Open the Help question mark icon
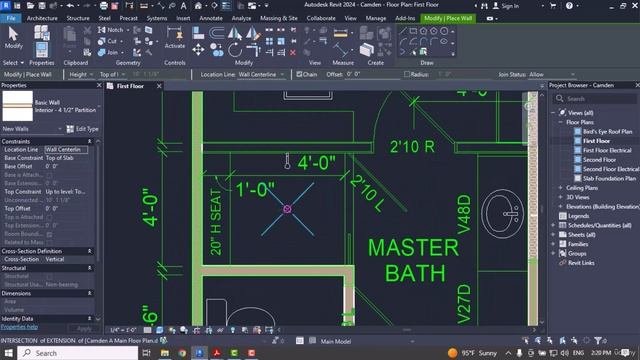 coord(569,6)
